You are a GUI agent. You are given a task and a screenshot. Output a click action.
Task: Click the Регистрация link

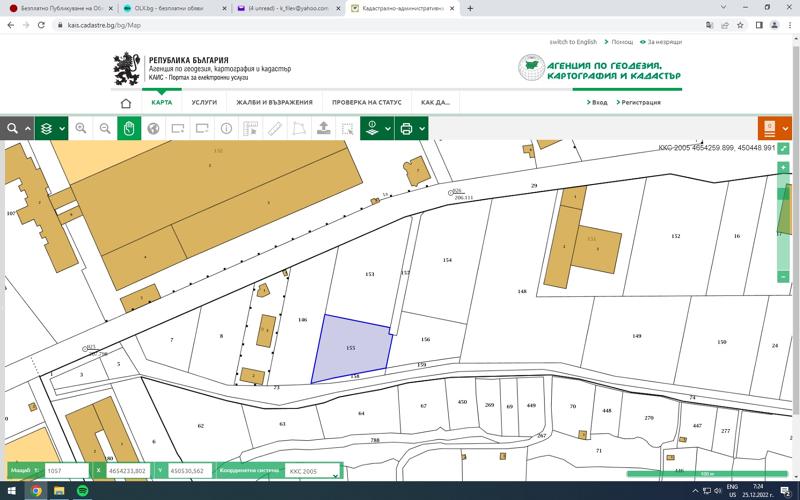[639, 102]
